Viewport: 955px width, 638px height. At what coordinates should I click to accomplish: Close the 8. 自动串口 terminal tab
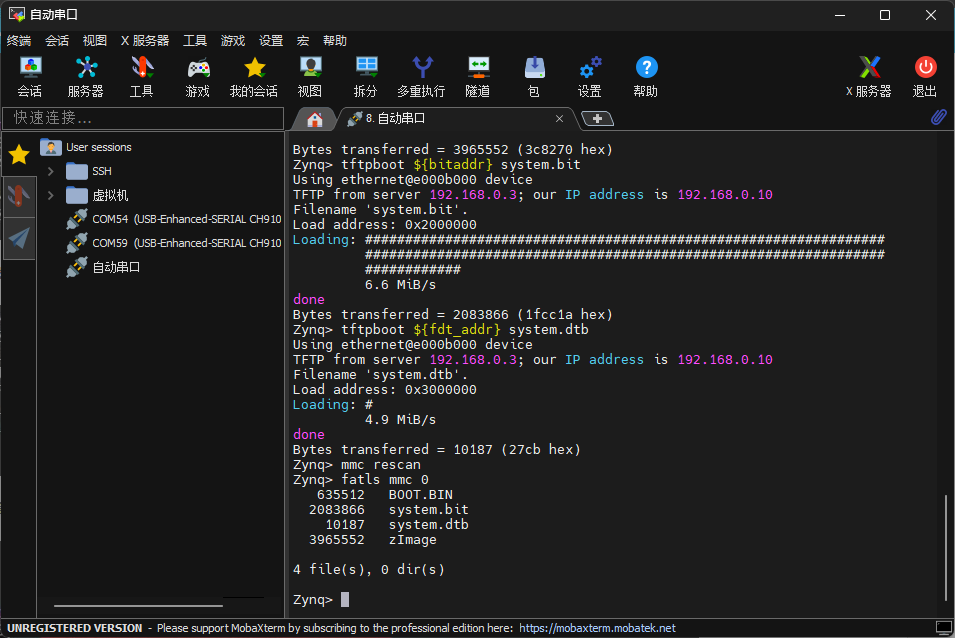tap(560, 119)
